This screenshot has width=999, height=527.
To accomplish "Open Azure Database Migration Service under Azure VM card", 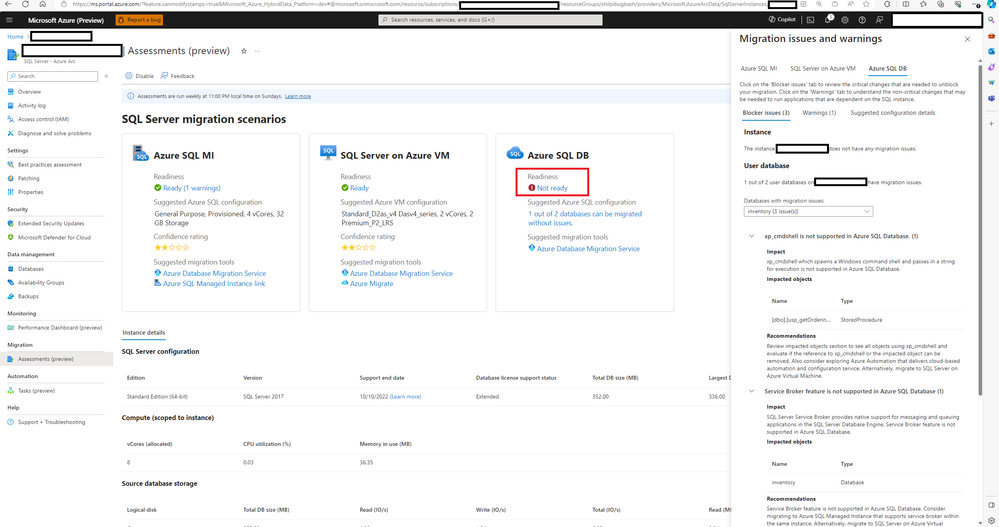I will (x=401, y=273).
